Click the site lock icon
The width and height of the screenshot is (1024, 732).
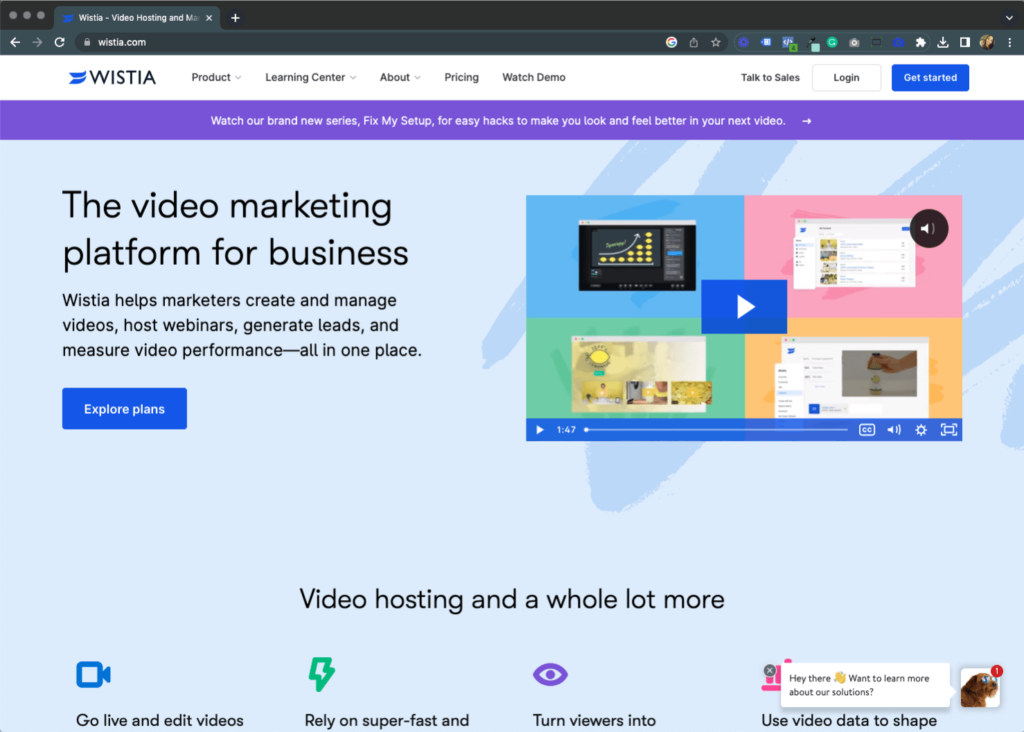point(87,42)
